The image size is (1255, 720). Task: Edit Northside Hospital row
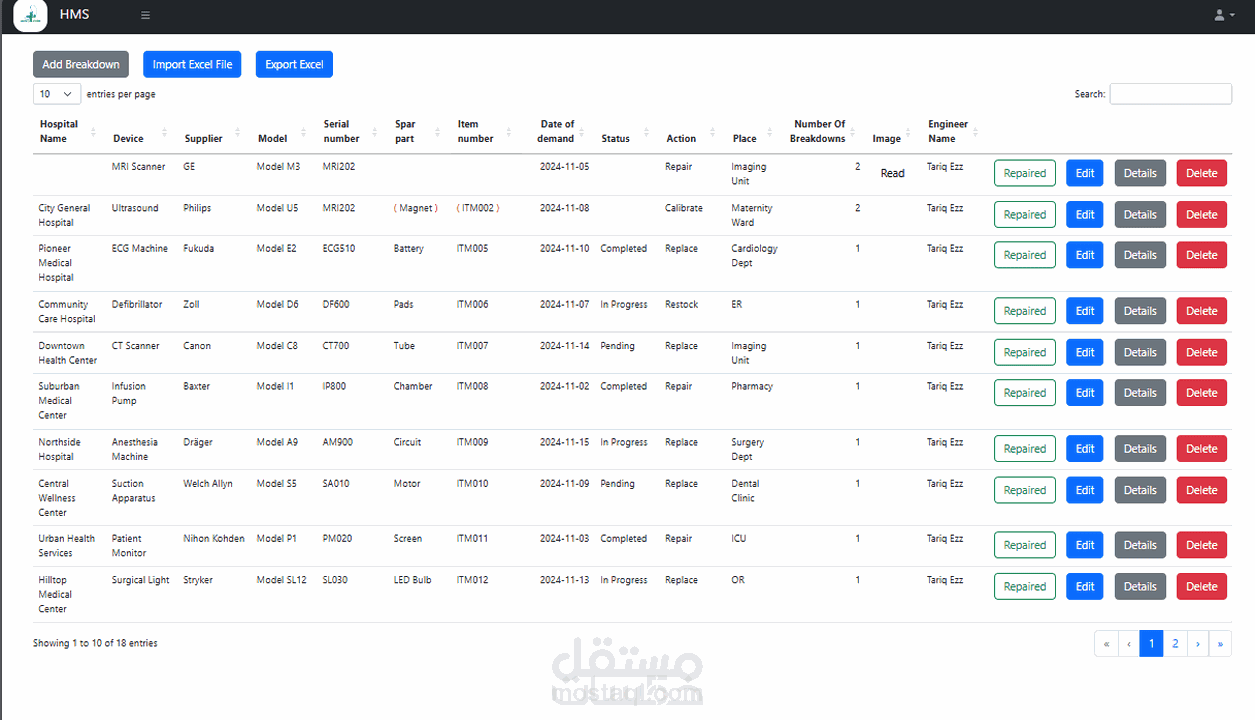pyautogui.click(x=1085, y=449)
